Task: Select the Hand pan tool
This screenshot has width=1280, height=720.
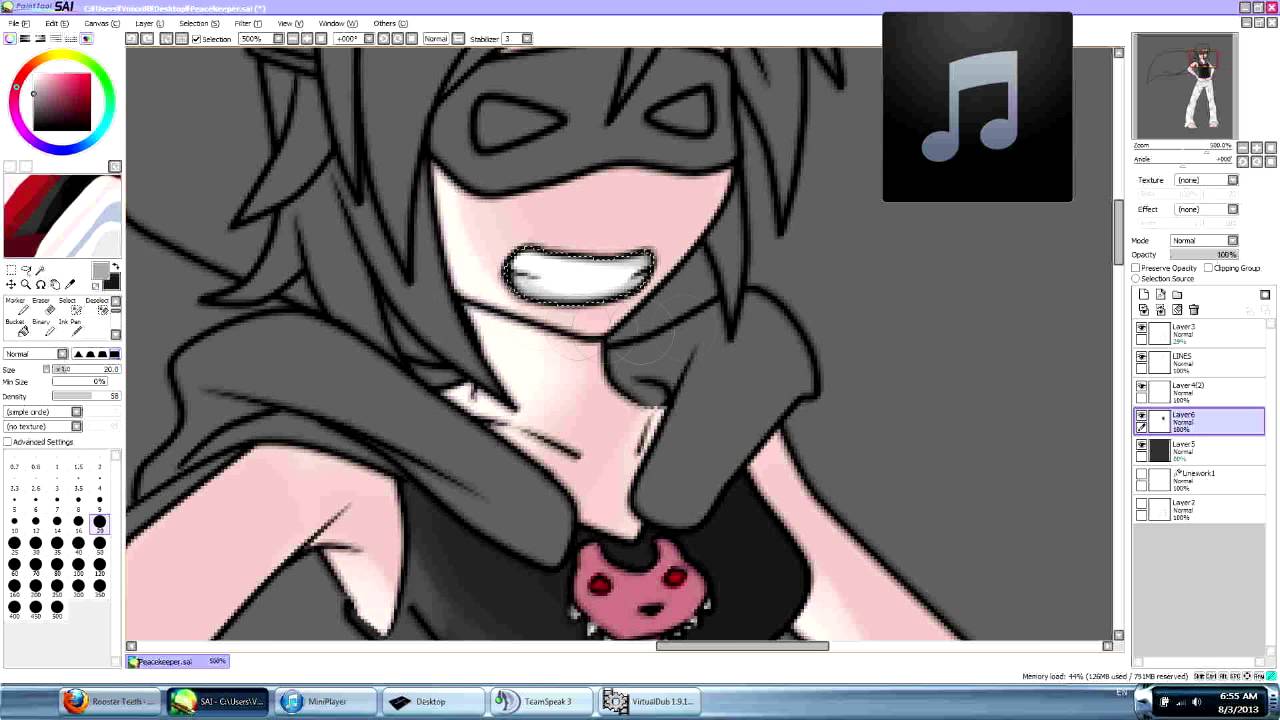Action: 55,285
